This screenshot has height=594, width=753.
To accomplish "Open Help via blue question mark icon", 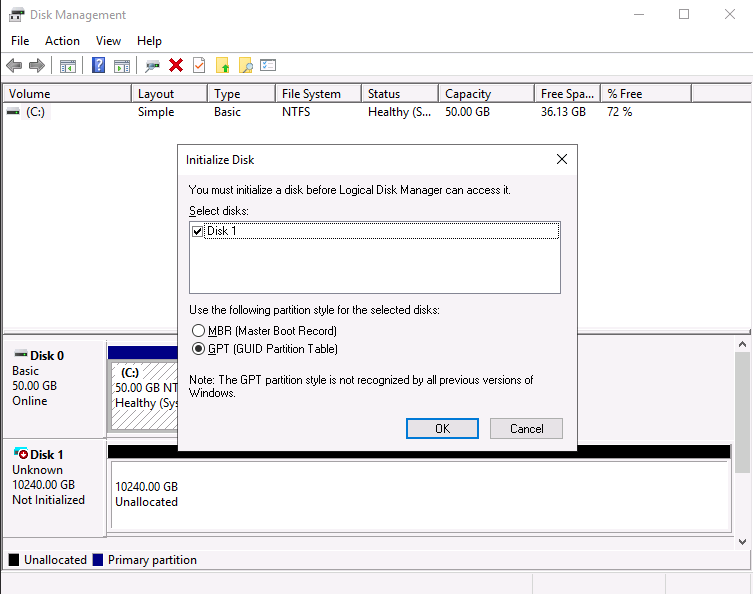I will point(99,66).
